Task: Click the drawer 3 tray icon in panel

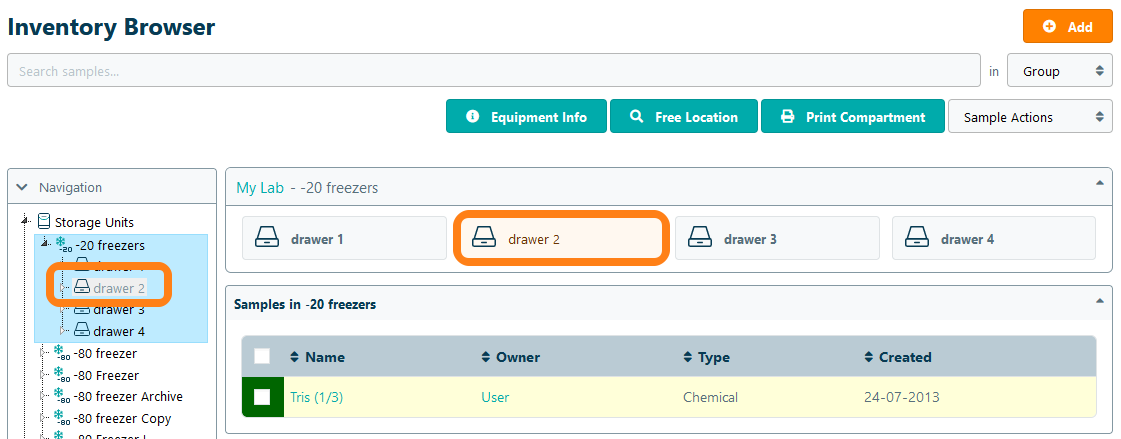Action: (701, 239)
